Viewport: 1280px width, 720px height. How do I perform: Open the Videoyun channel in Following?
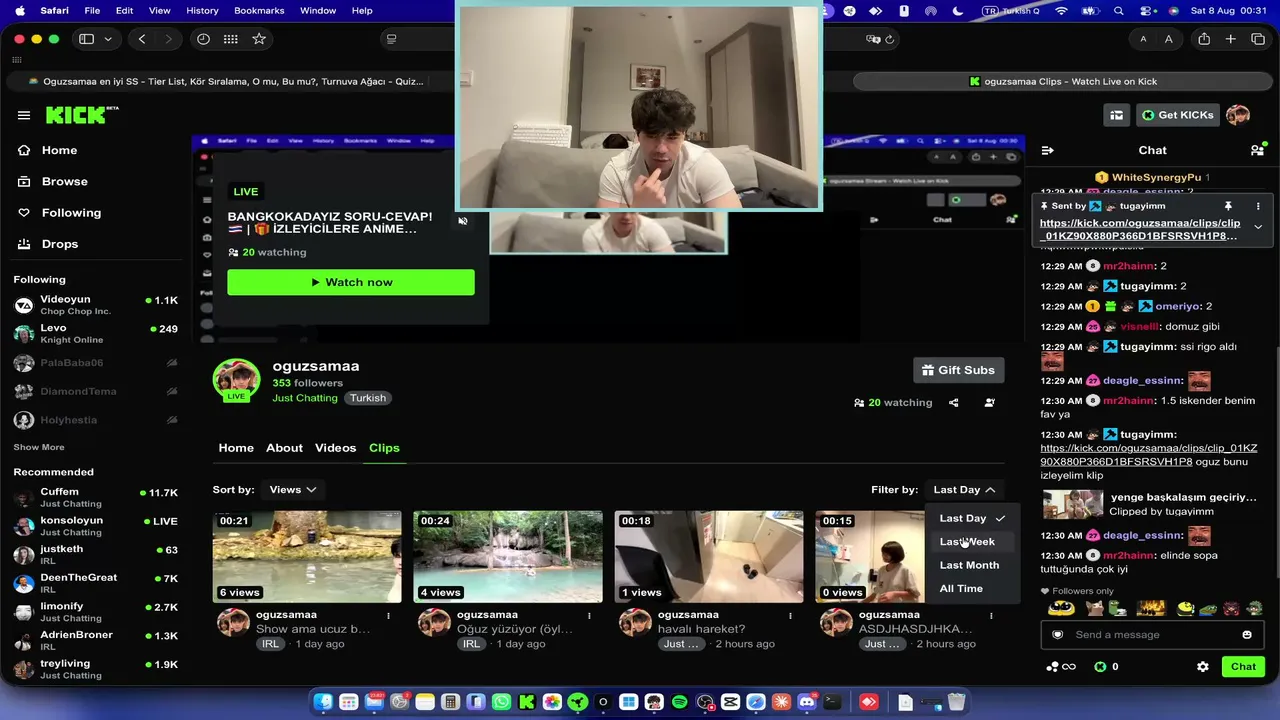(96, 305)
